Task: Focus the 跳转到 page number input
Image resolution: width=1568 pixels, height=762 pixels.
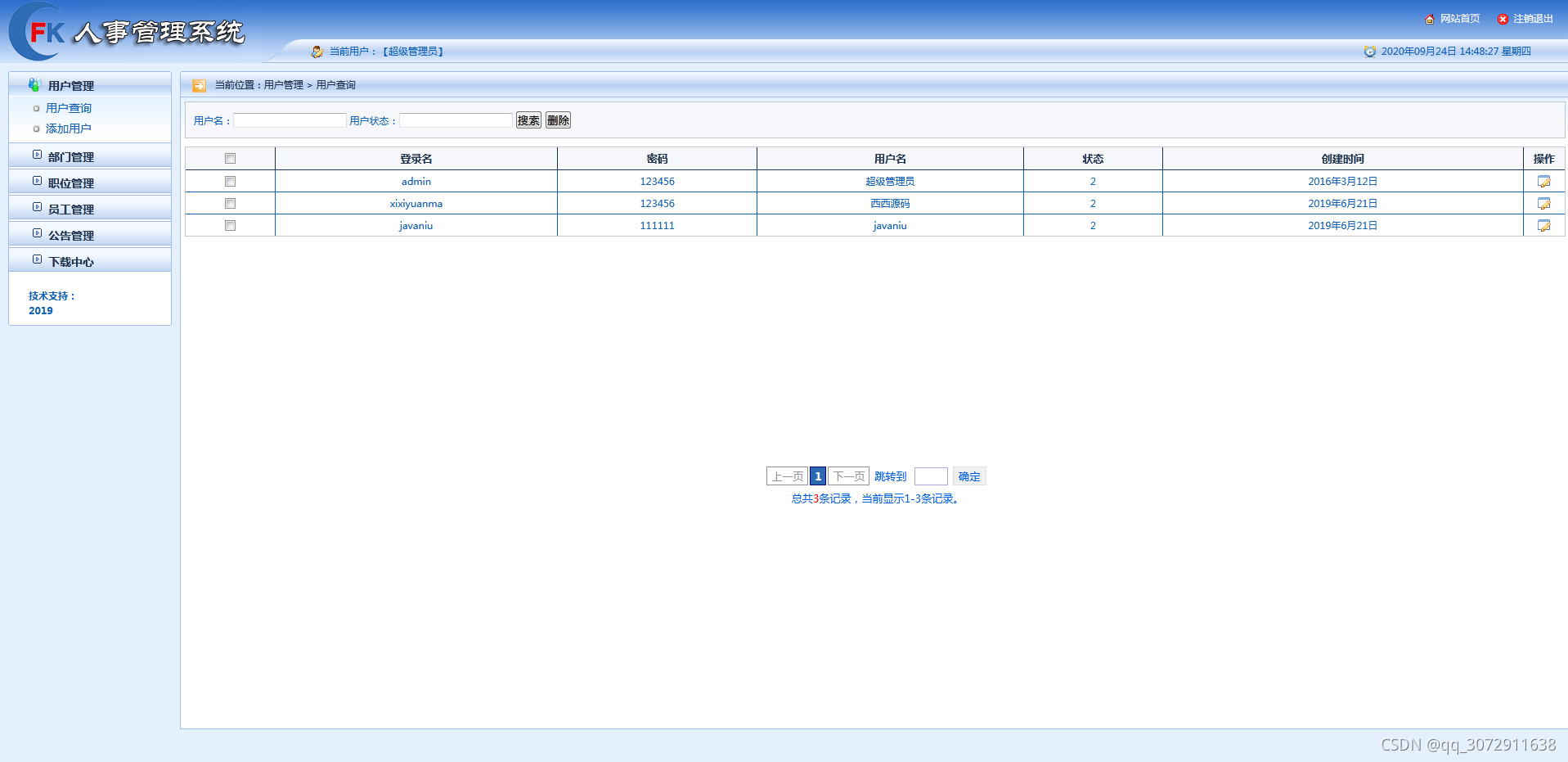Action: (x=931, y=476)
